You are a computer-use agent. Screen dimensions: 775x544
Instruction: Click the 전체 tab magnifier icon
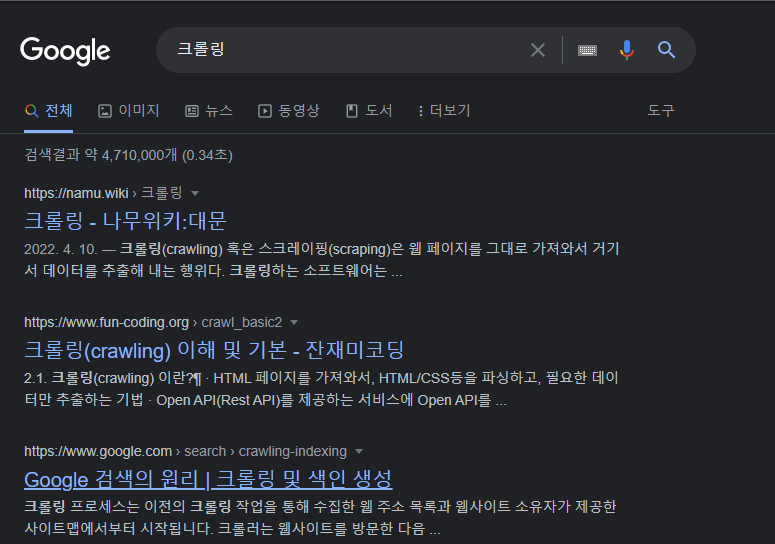coord(32,111)
